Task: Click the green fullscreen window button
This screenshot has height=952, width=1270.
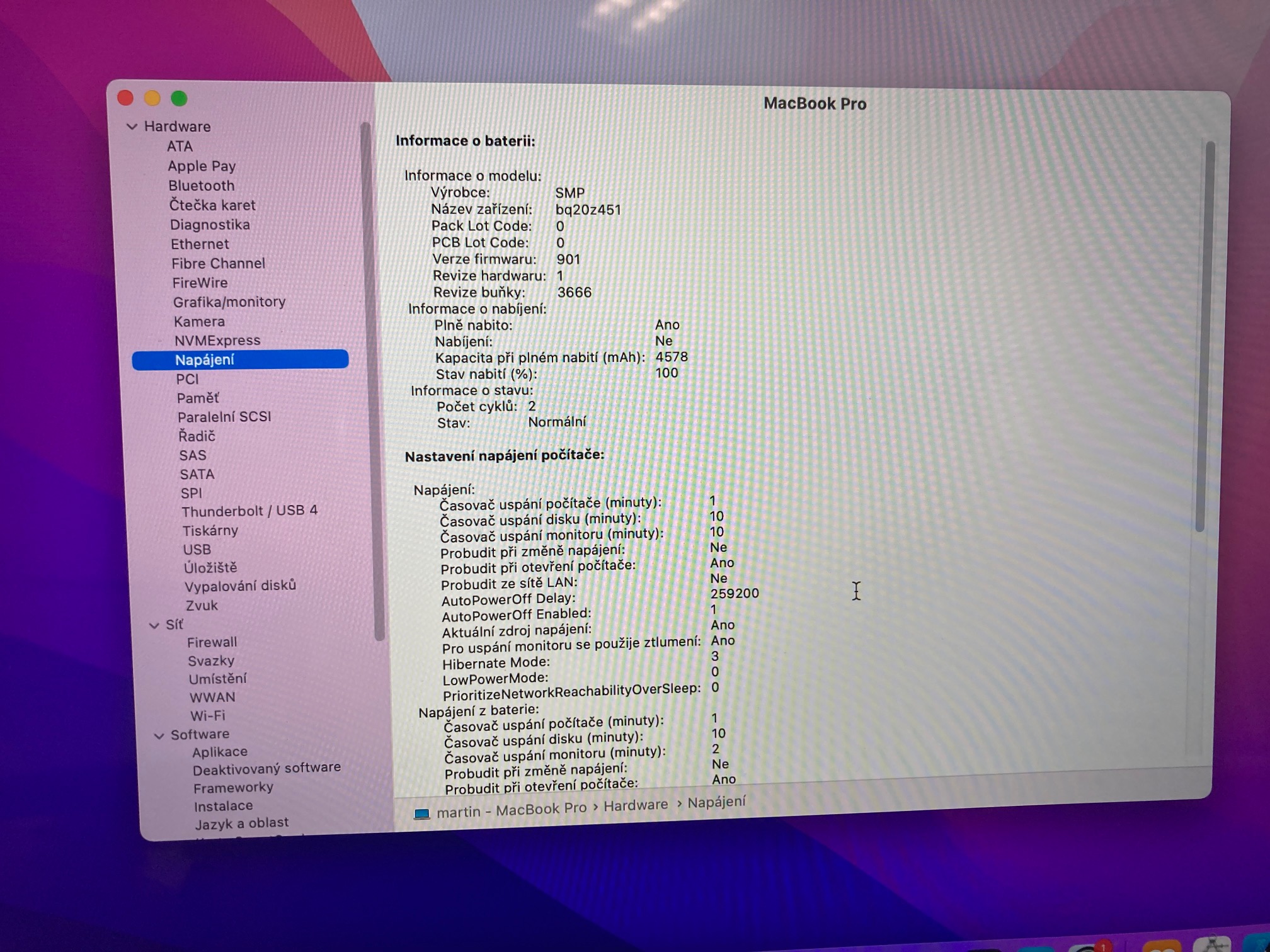Action: 180,98
